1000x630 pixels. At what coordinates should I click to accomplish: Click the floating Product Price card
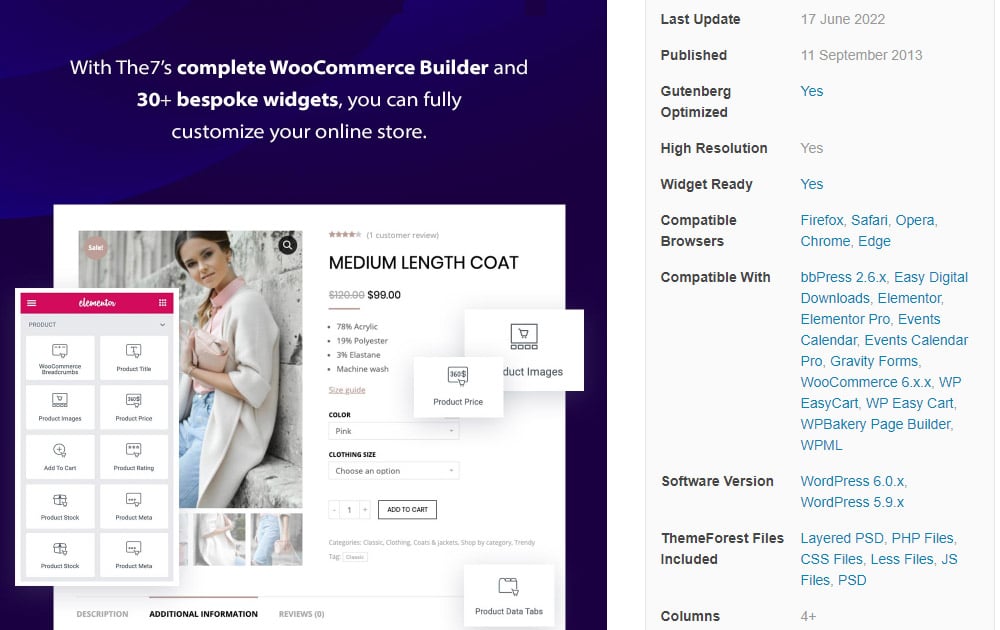(458, 387)
